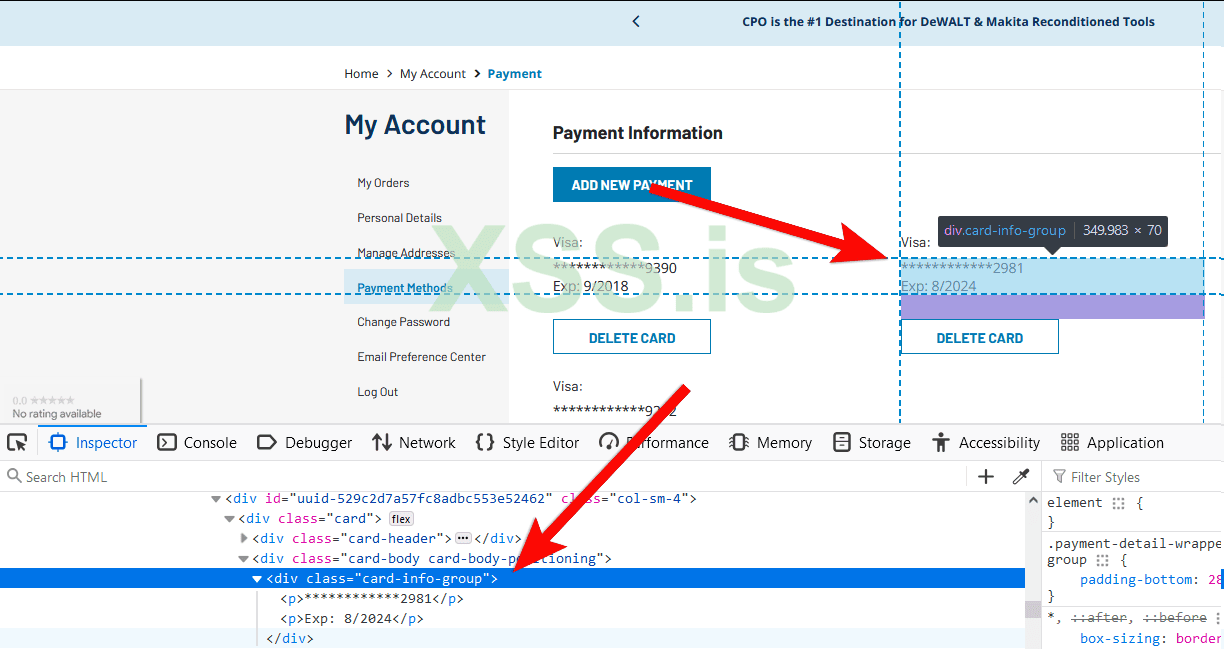Image resolution: width=1224 pixels, height=649 pixels.
Task: Collapse the card-body div node
Action: 244,559
